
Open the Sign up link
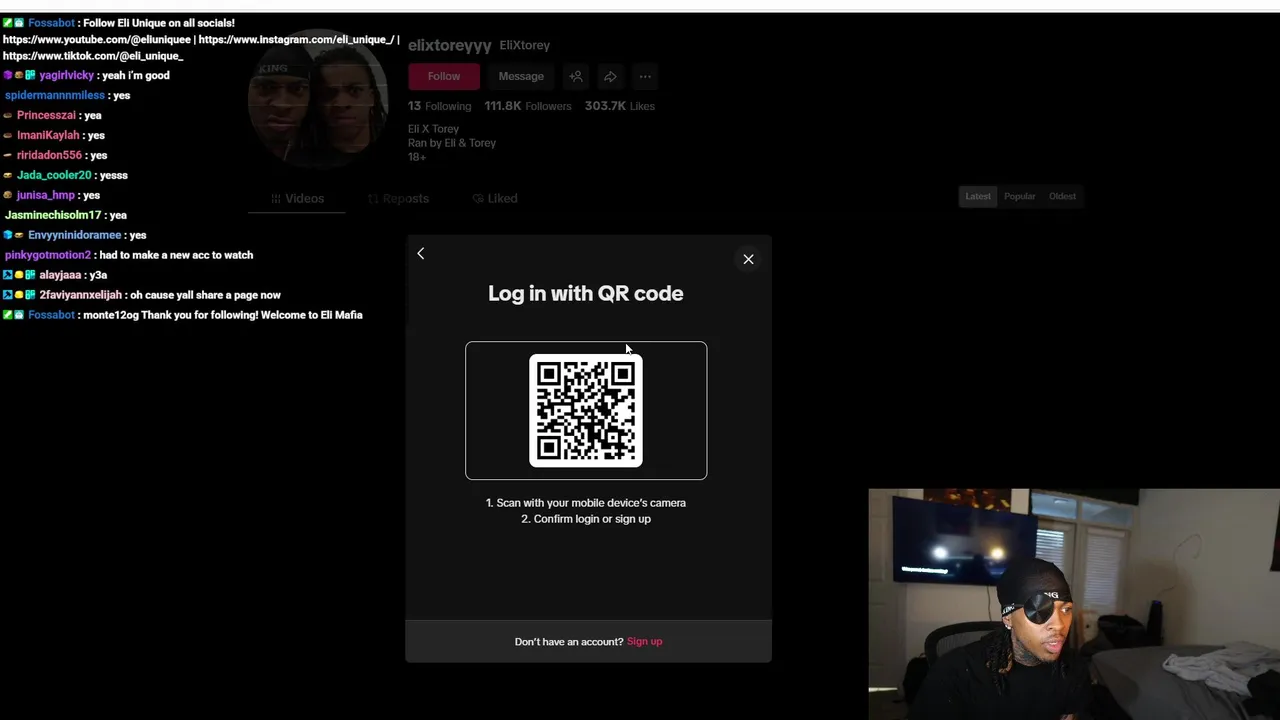[644, 642]
